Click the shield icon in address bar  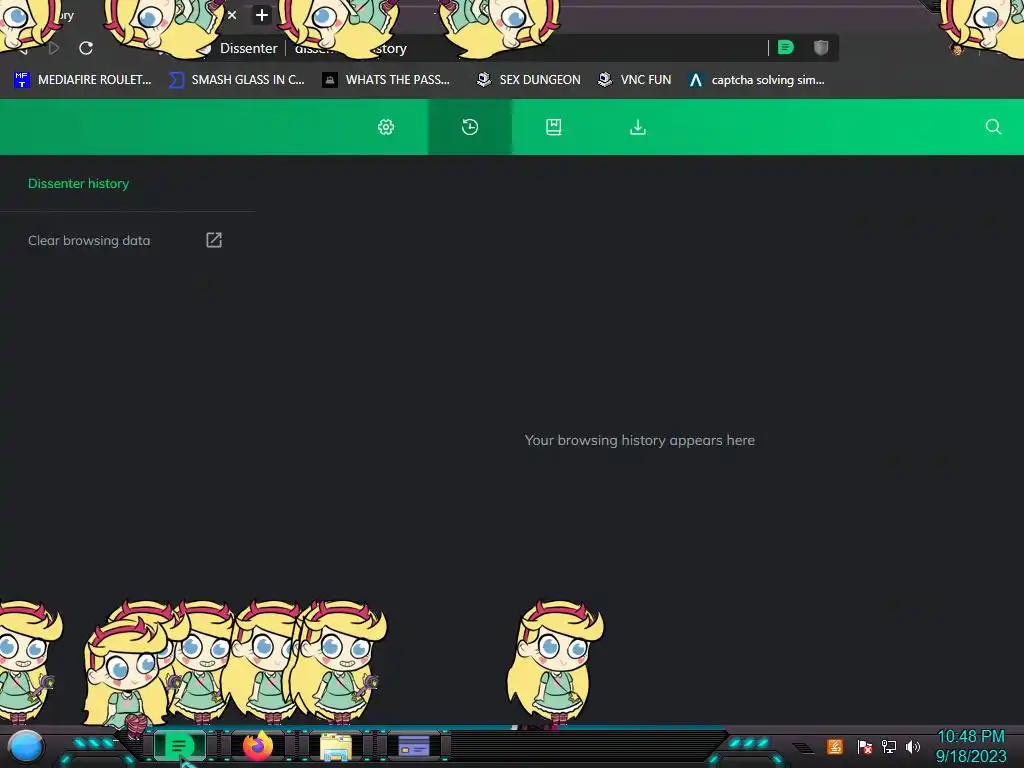[821, 48]
